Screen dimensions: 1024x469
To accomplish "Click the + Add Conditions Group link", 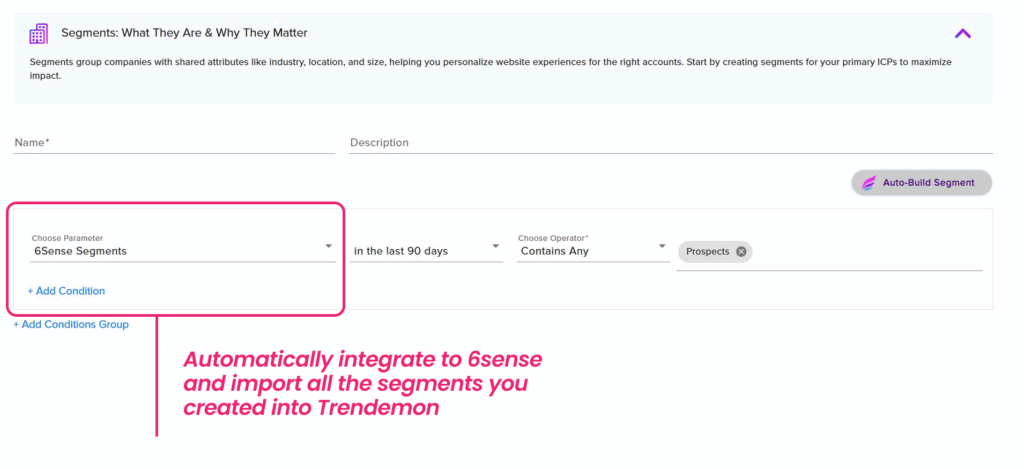I will (x=71, y=324).
